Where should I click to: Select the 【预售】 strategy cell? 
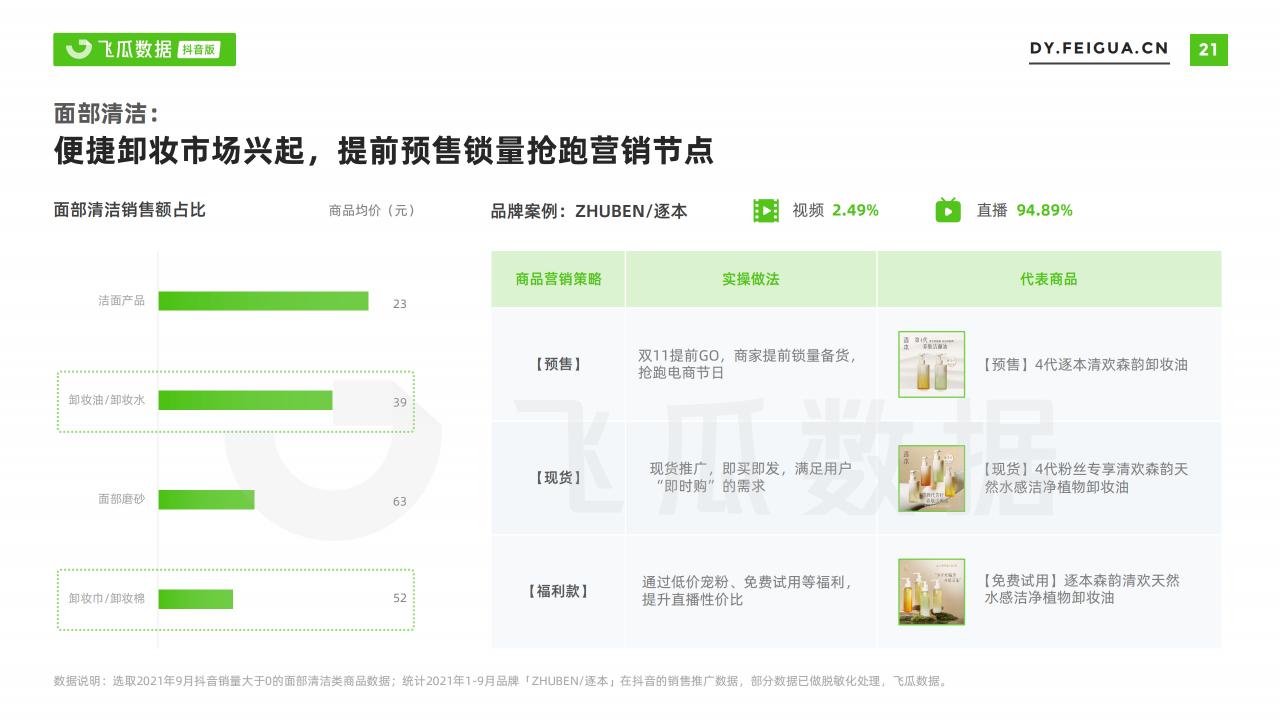pos(558,364)
